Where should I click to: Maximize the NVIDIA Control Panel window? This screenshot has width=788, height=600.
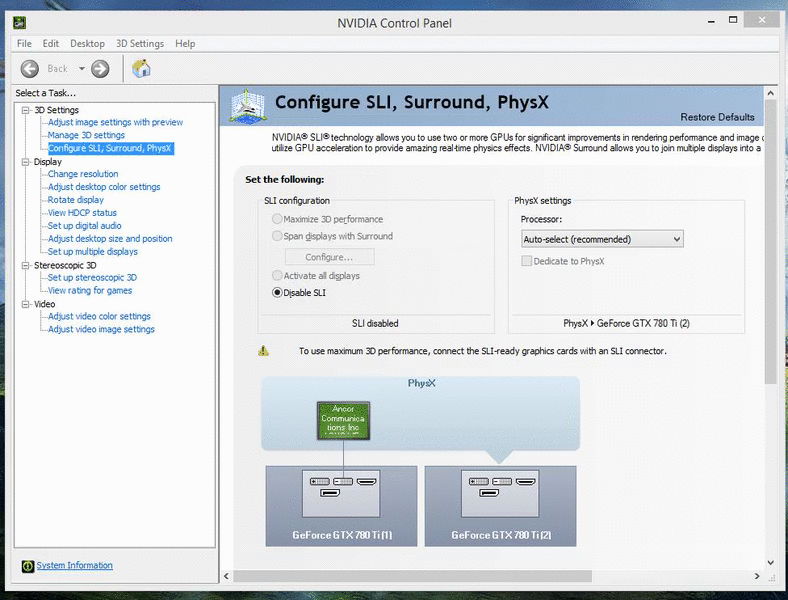click(x=733, y=20)
